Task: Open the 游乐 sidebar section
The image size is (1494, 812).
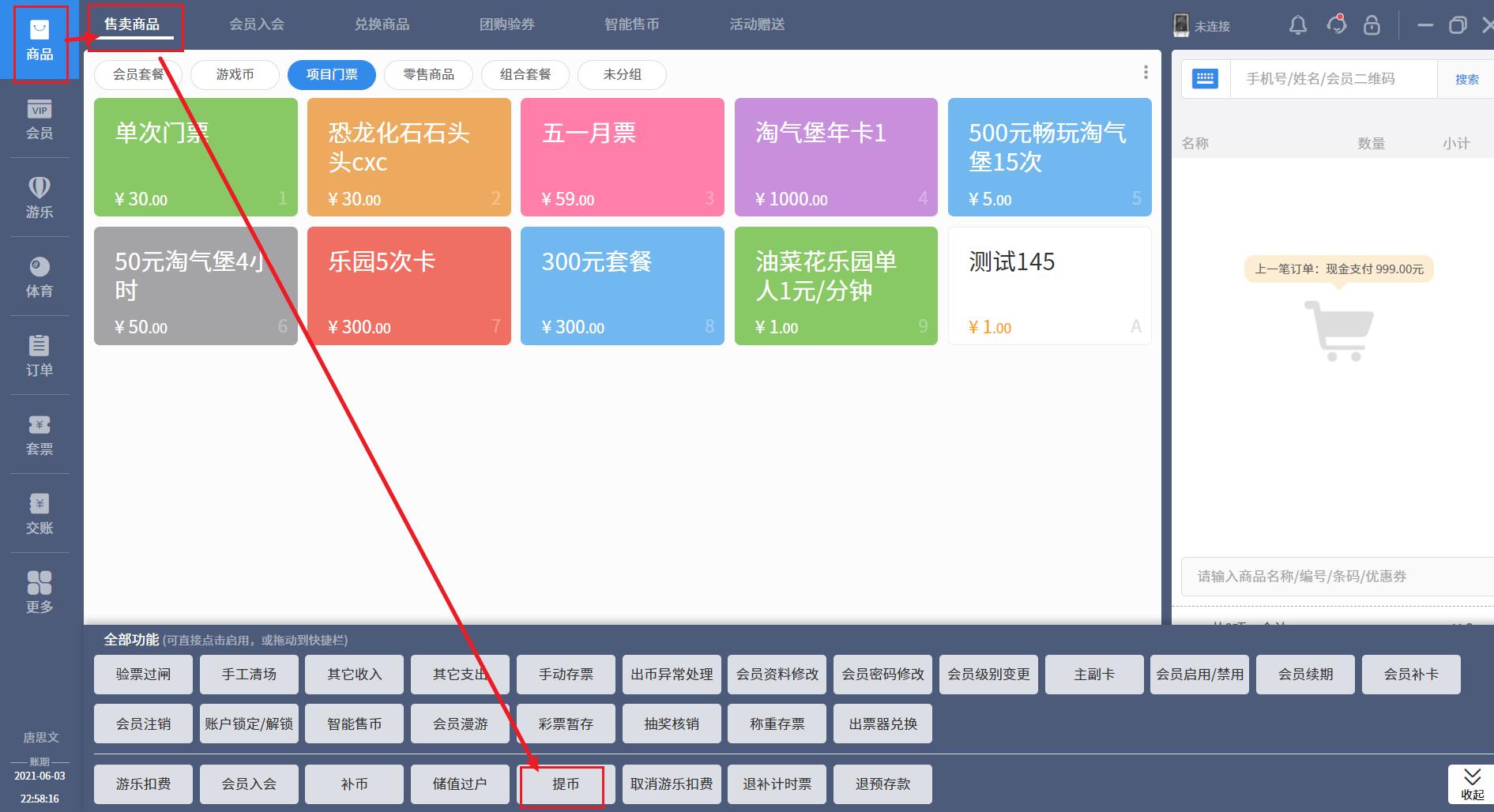Action: tap(40, 197)
